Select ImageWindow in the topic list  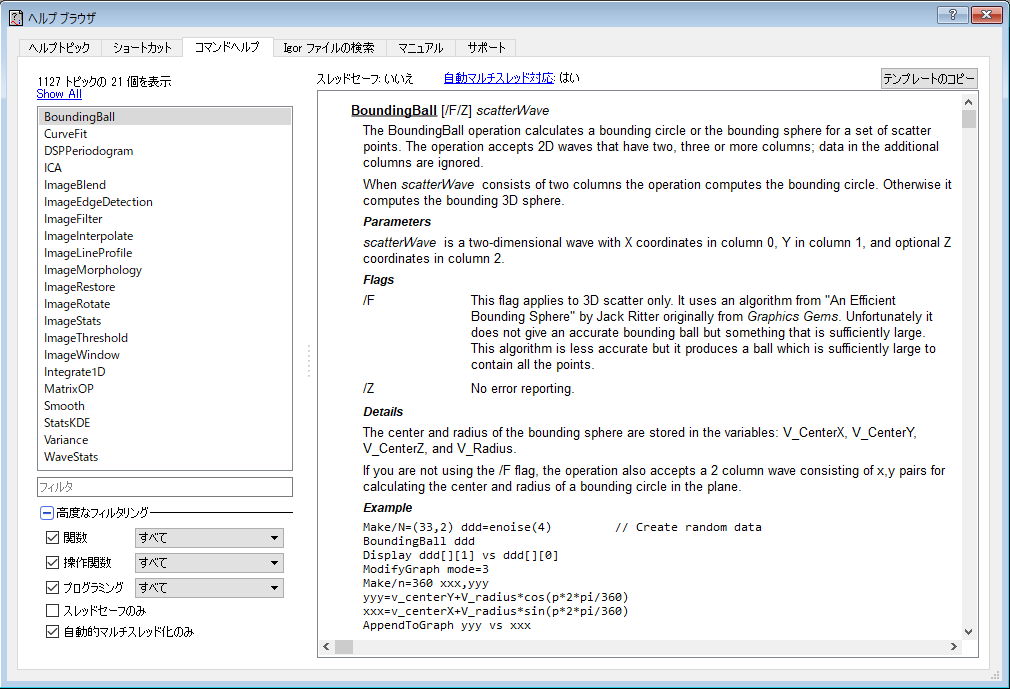pos(165,355)
